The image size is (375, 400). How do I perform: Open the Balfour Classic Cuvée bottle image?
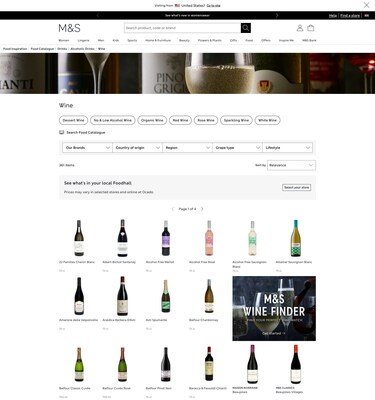click(79, 364)
